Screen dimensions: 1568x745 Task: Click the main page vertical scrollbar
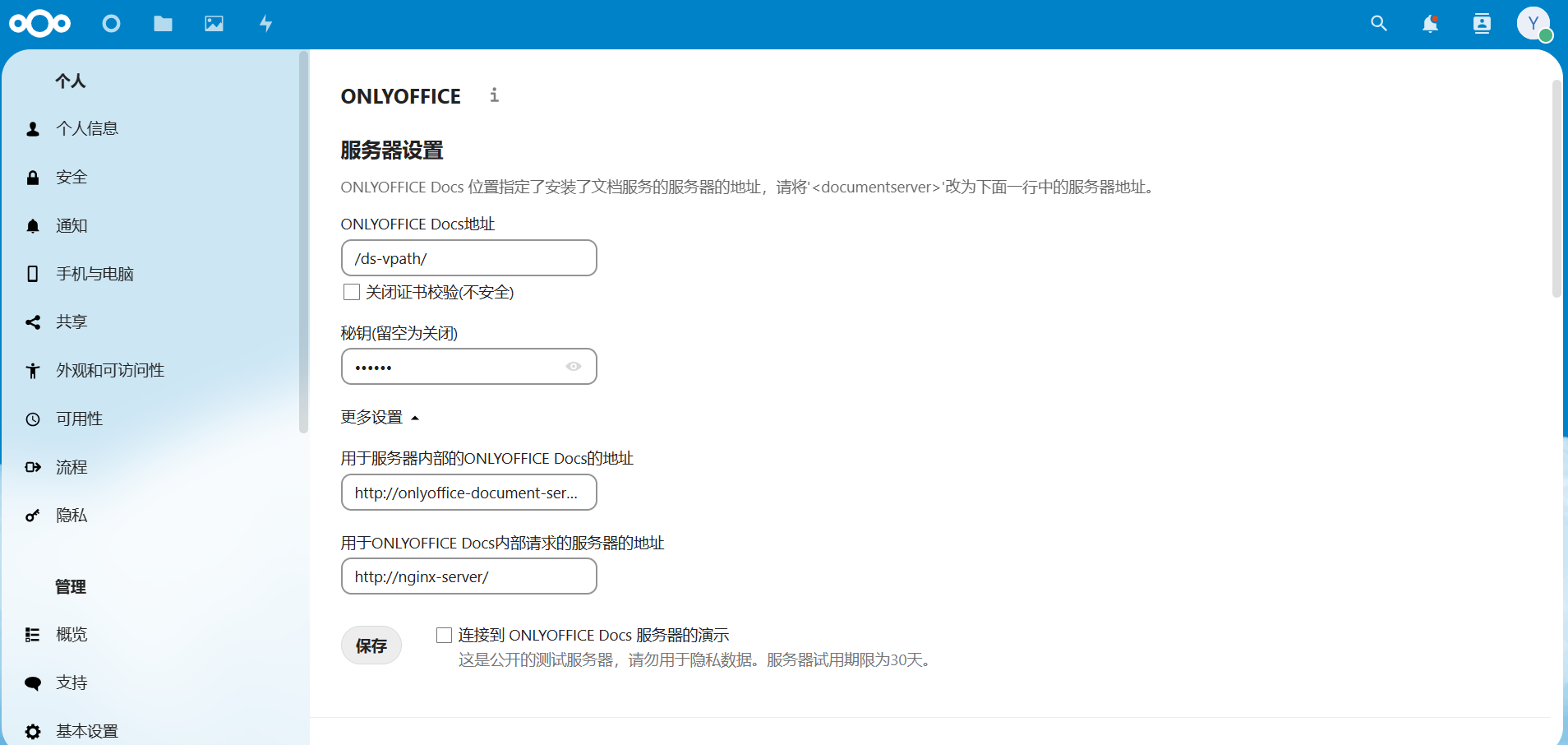pyautogui.click(x=1556, y=189)
